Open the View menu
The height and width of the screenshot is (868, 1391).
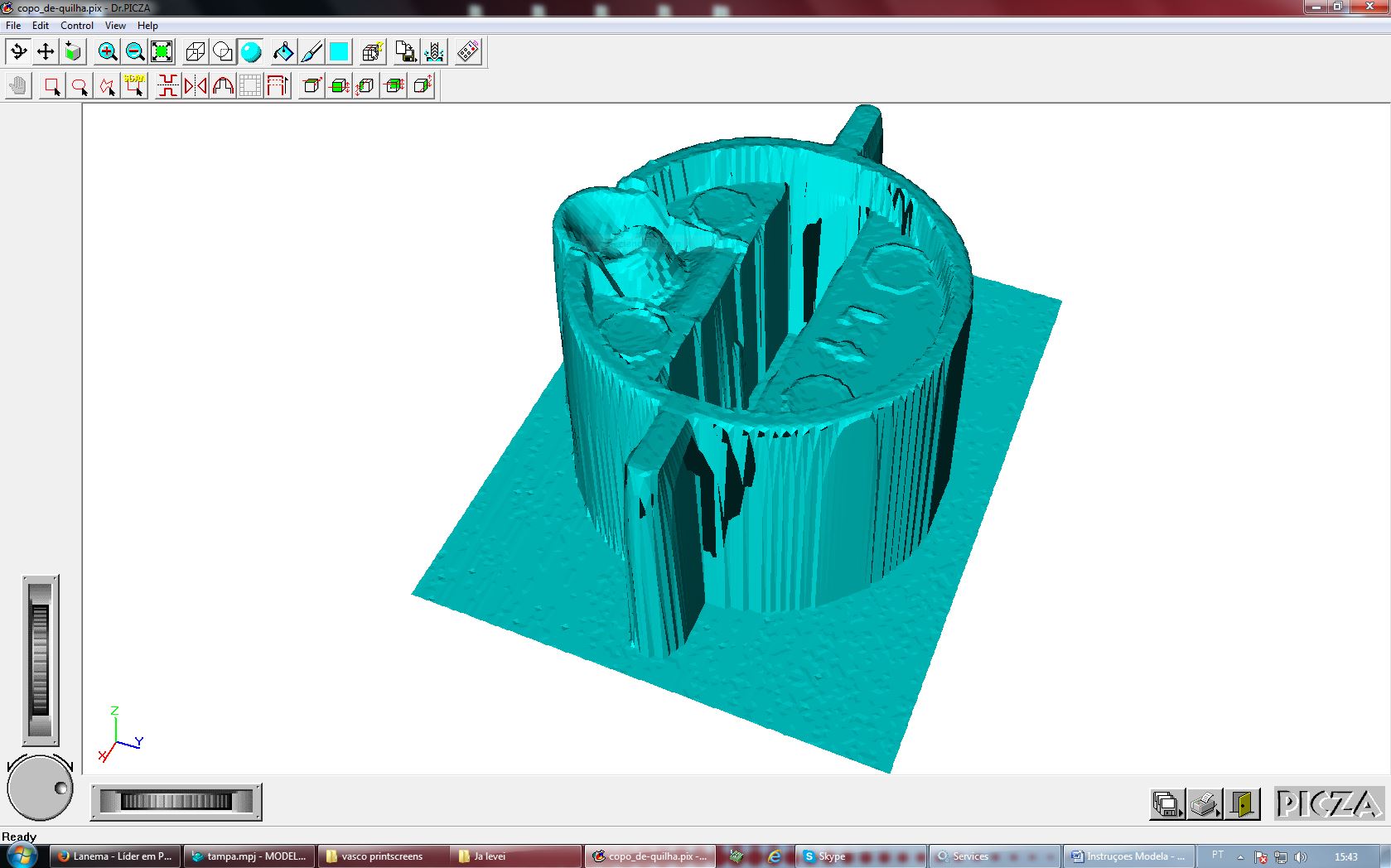pos(115,26)
